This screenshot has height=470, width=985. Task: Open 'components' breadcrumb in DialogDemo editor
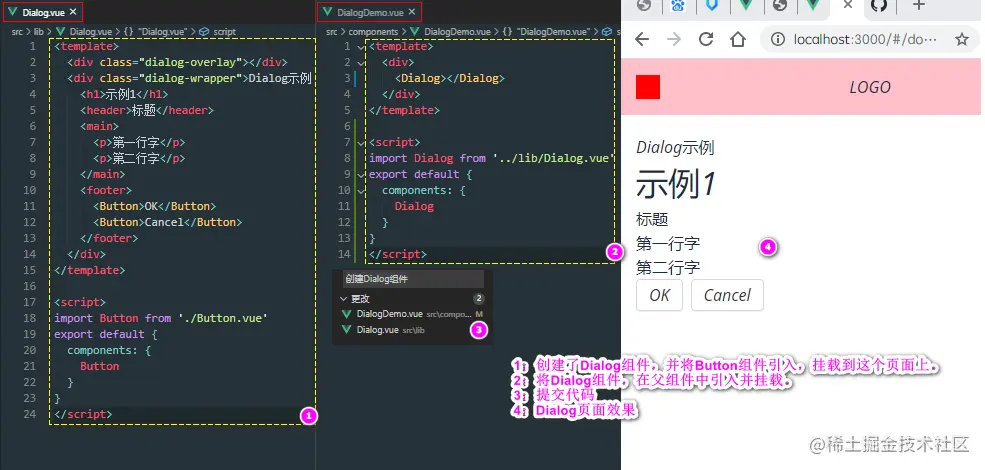click(373, 31)
